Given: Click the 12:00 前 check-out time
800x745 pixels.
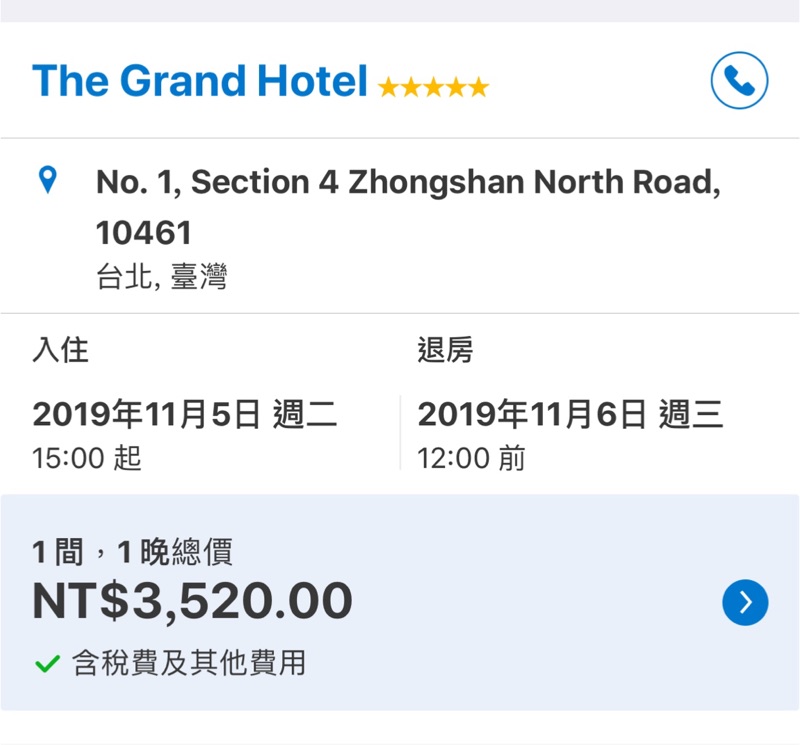Looking at the screenshot, I should pos(471,459).
